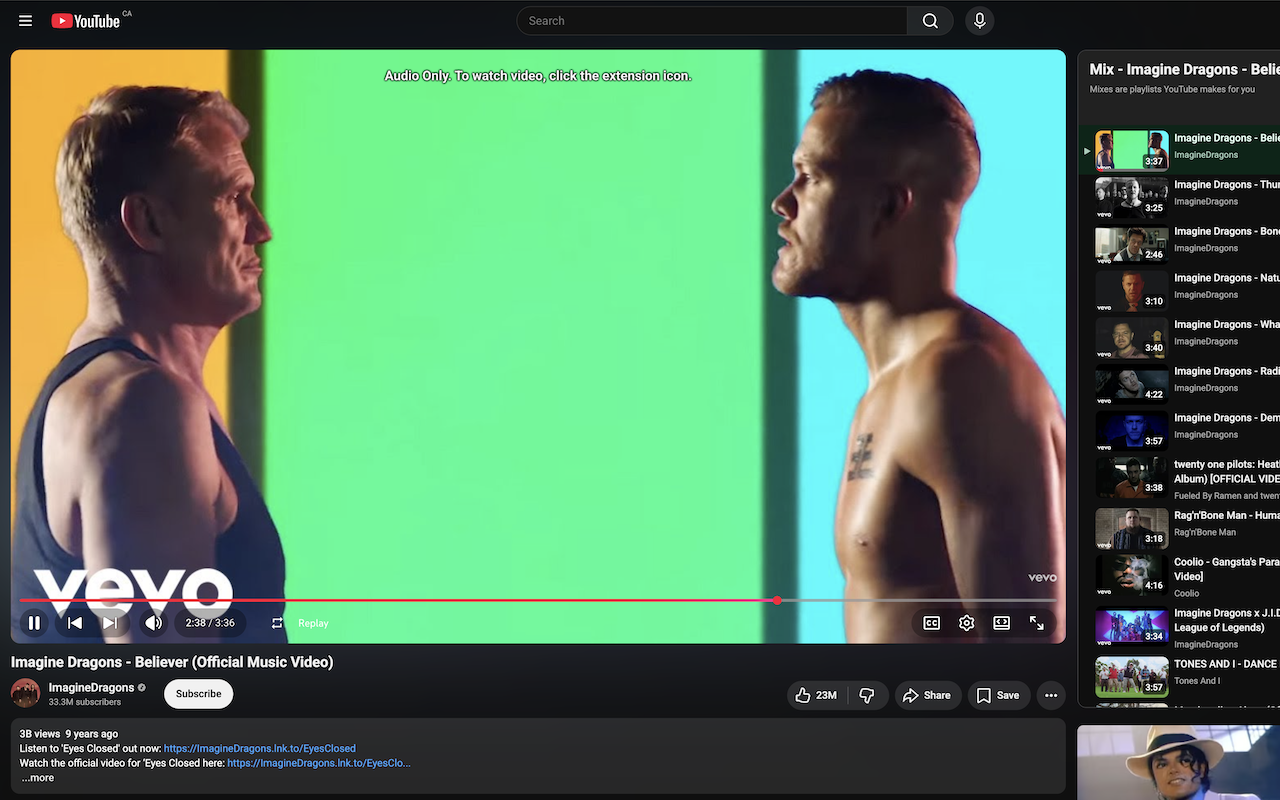Play the 2:46 Bones playlist video
This screenshot has height=800, width=1280.
1132,244
